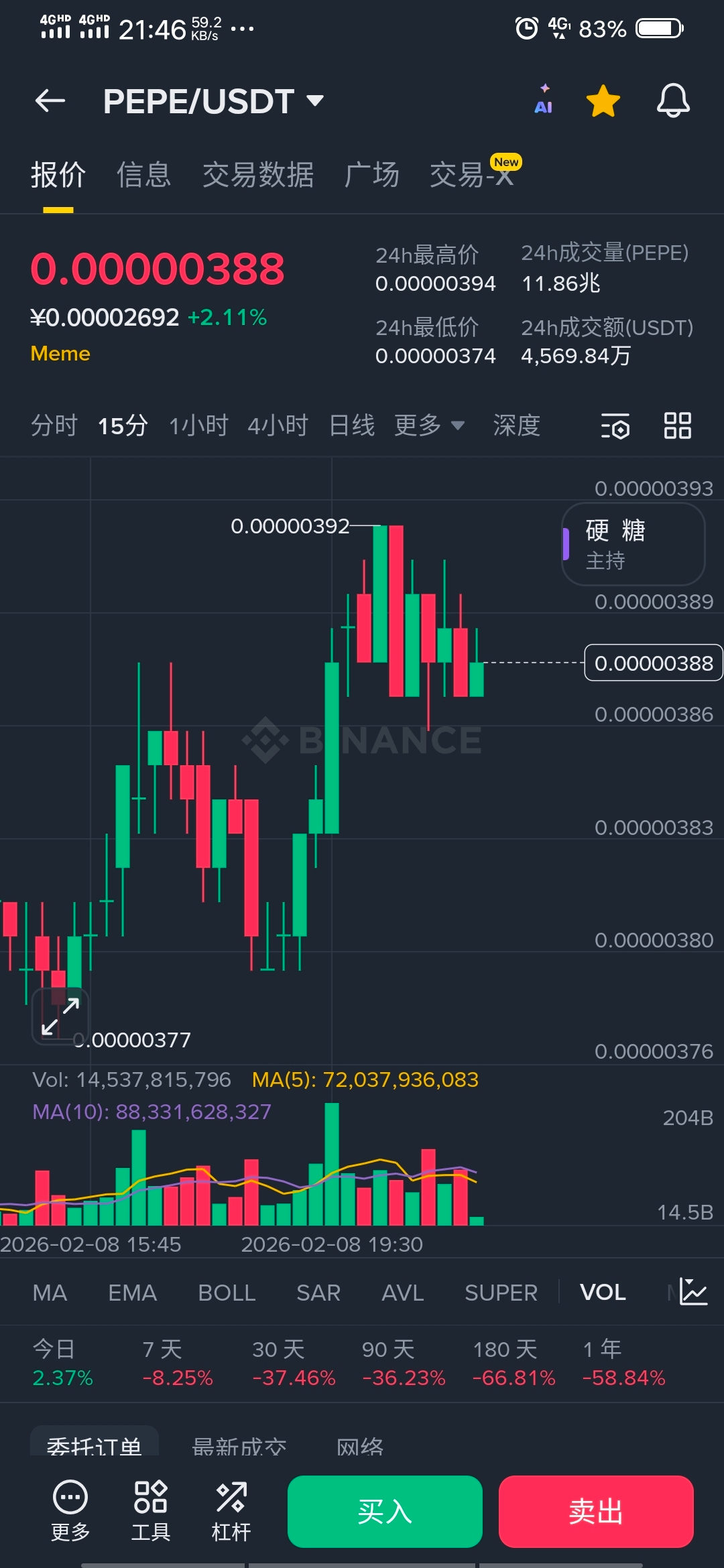The image size is (724, 1568).
Task: Tap the 21:46 clock in status bar
Action: [152, 29]
